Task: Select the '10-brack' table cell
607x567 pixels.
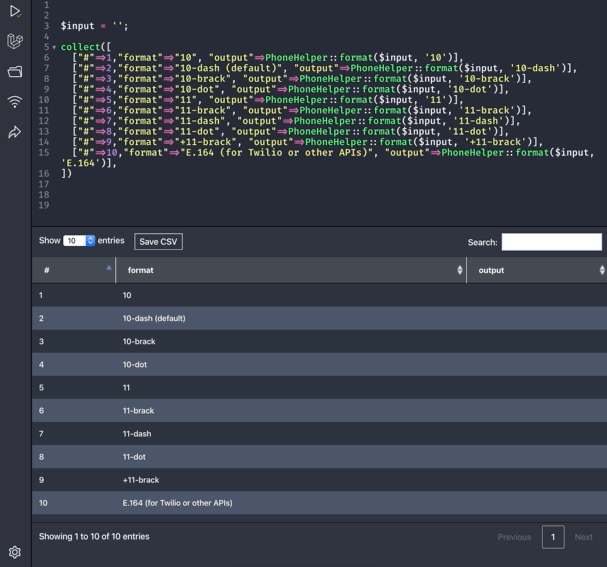Action: (291, 341)
